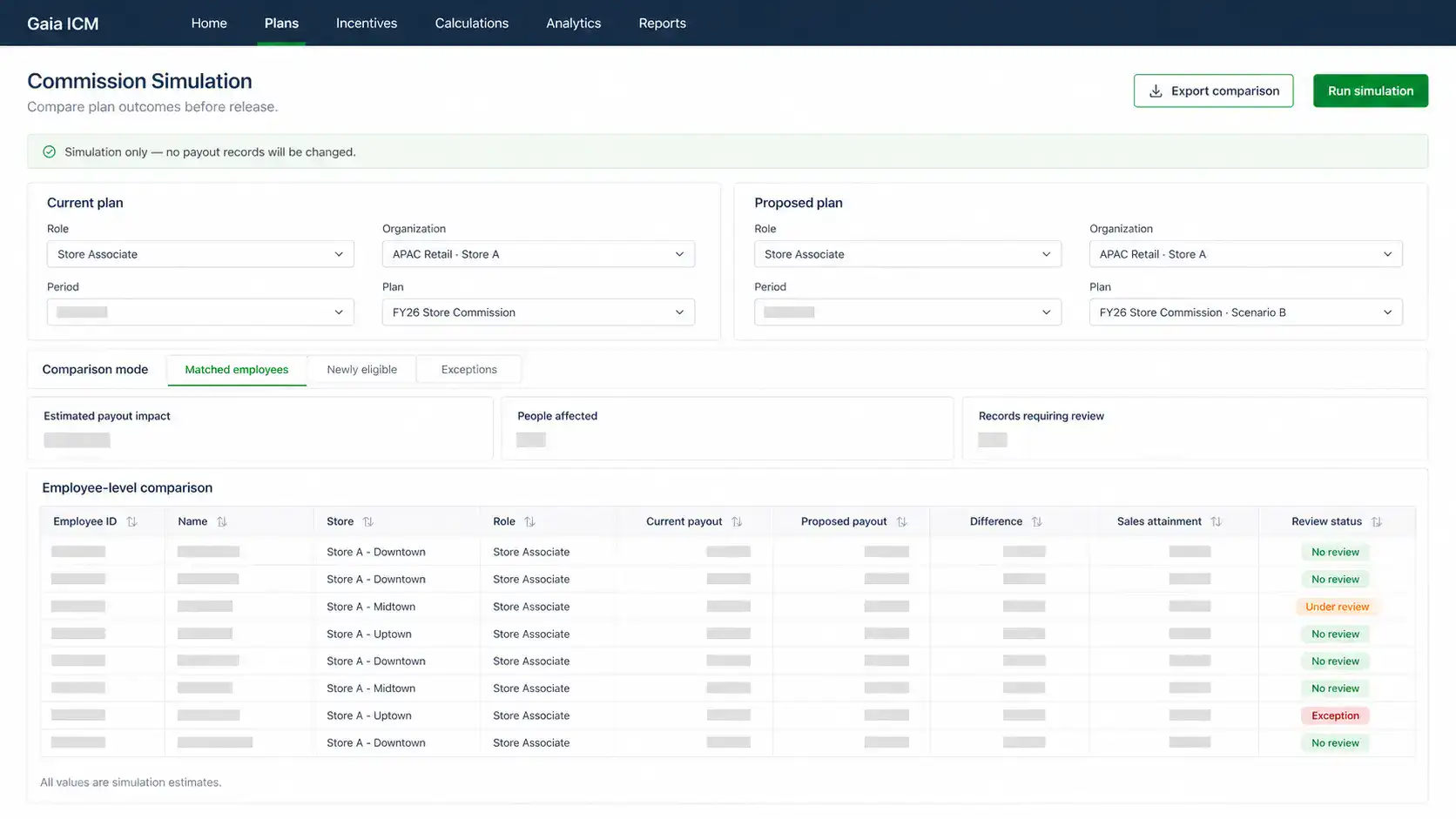This screenshot has width=1456, height=819.
Task: Click the Employee-level comparison heading
Action: point(127,488)
